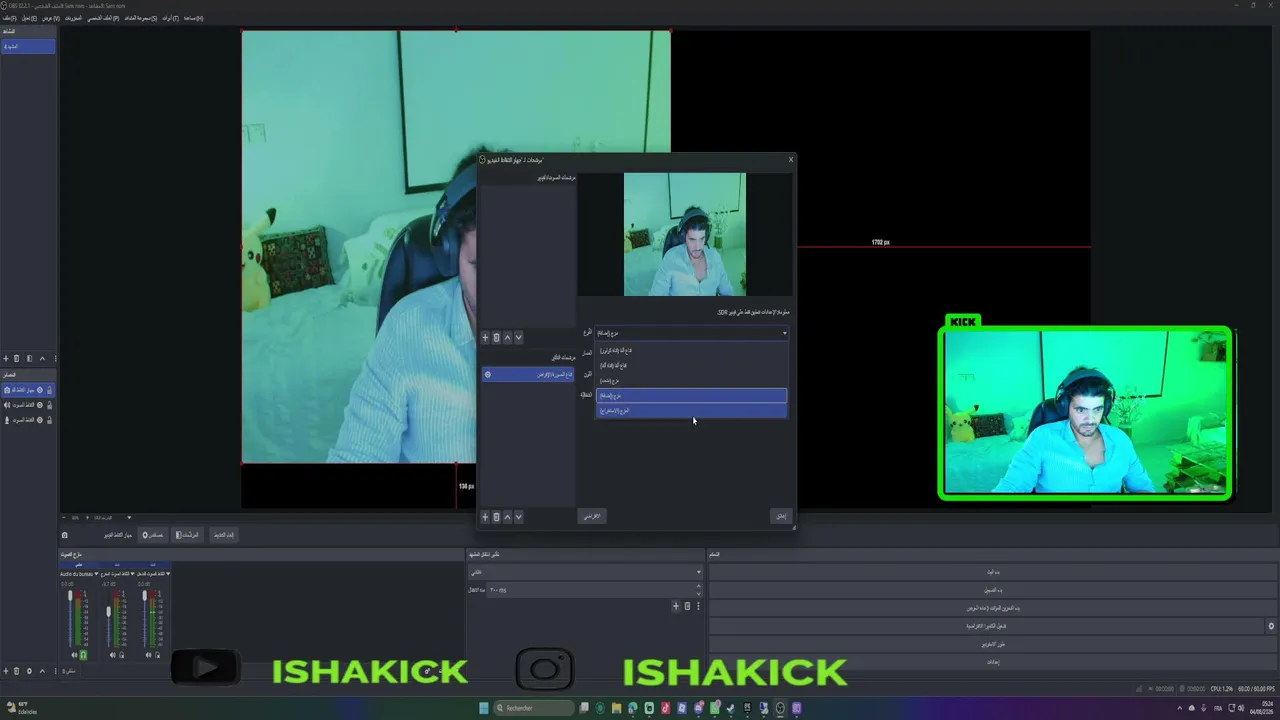1280x720 pixels.
Task: Open the scene transition type dropdown
Action: [x=585, y=572]
